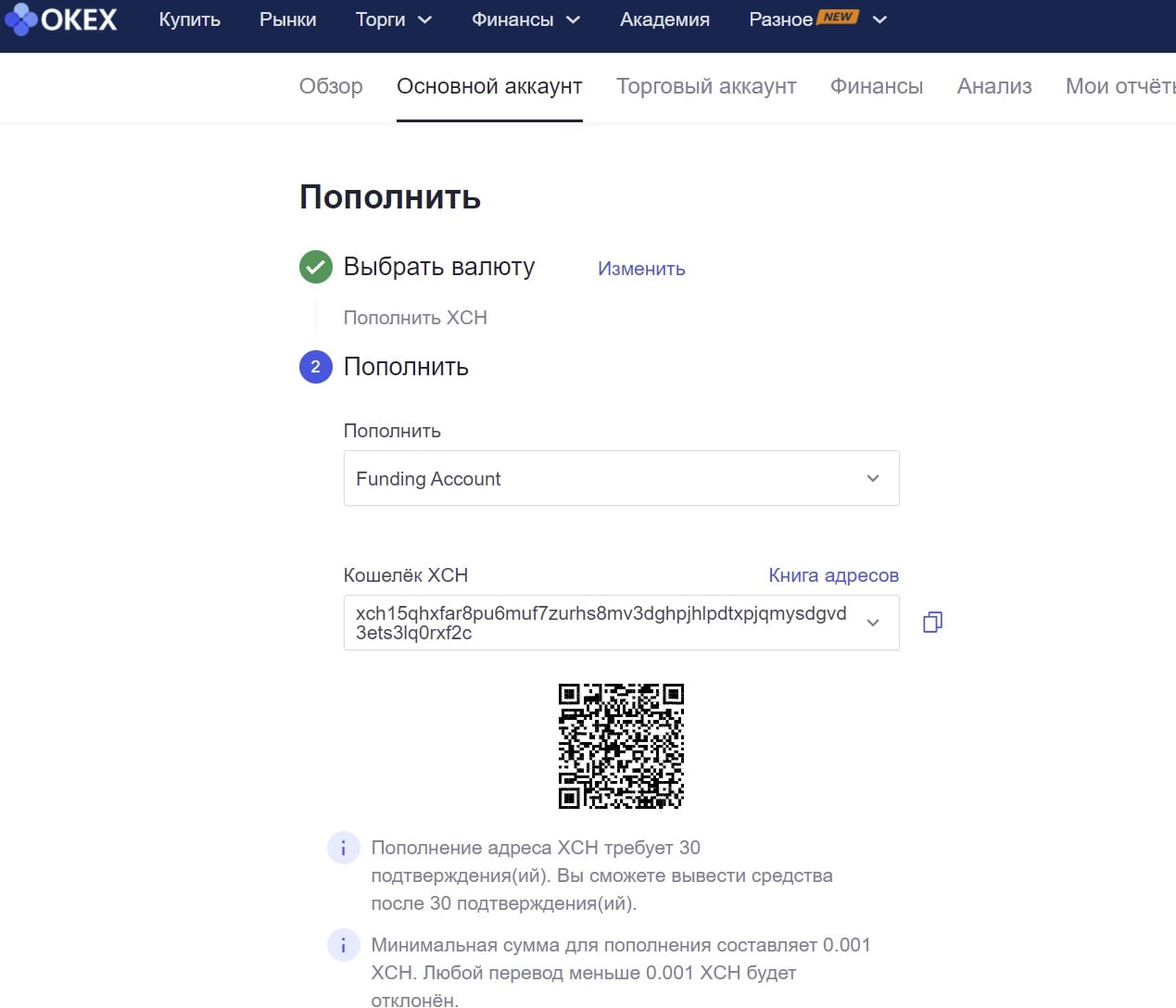Expand the Торги dropdown menu
The image size is (1176, 1008).
coord(394,19)
